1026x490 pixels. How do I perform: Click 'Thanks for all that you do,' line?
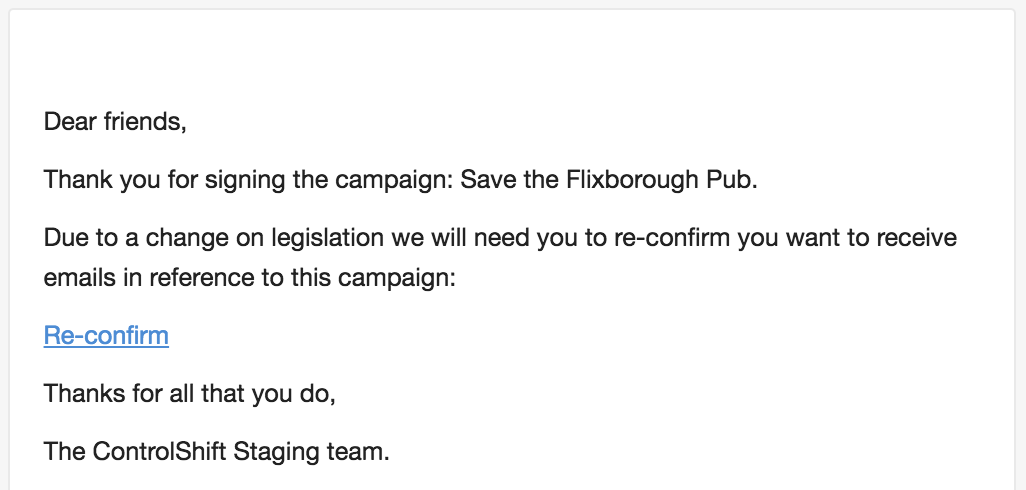tap(190, 394)
